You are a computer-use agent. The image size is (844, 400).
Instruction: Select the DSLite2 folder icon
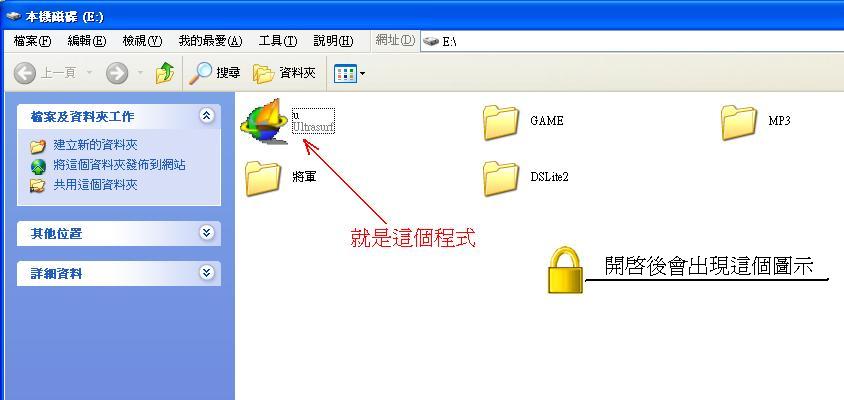501,178
